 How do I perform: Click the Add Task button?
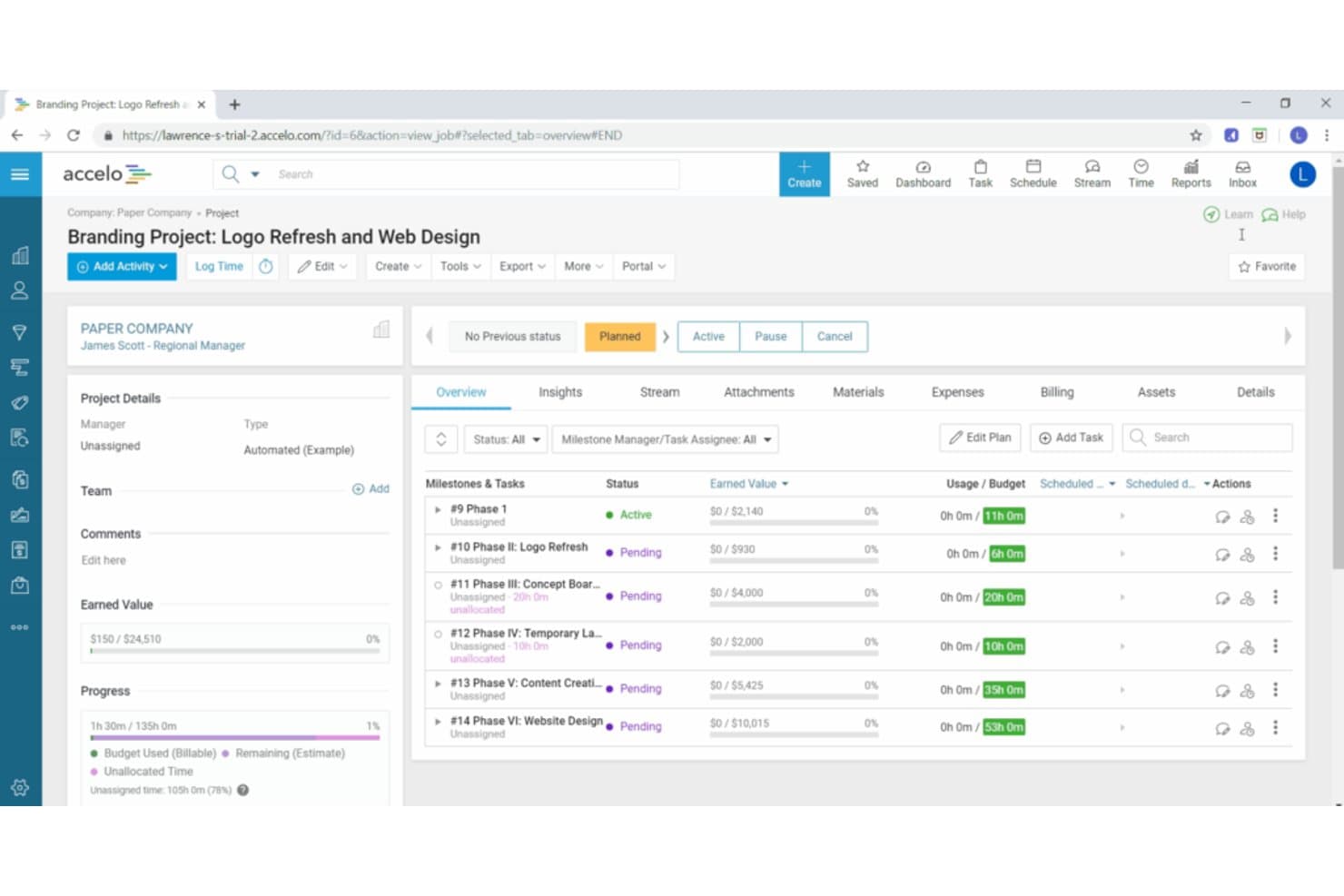point(1071,438)
